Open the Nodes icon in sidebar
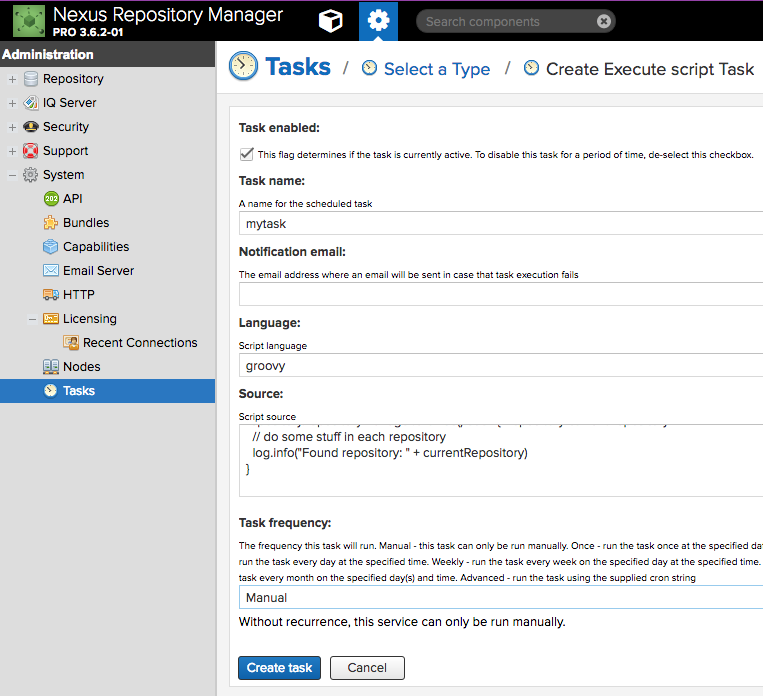 [x=51, y=367]
